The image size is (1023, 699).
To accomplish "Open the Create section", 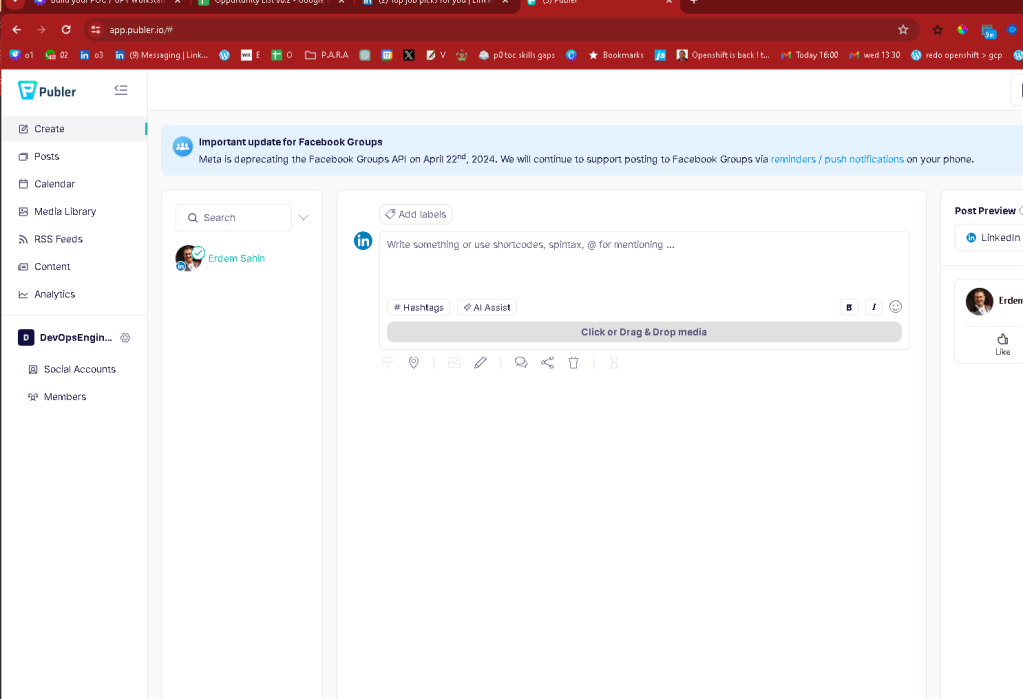I will pos(73,129).
